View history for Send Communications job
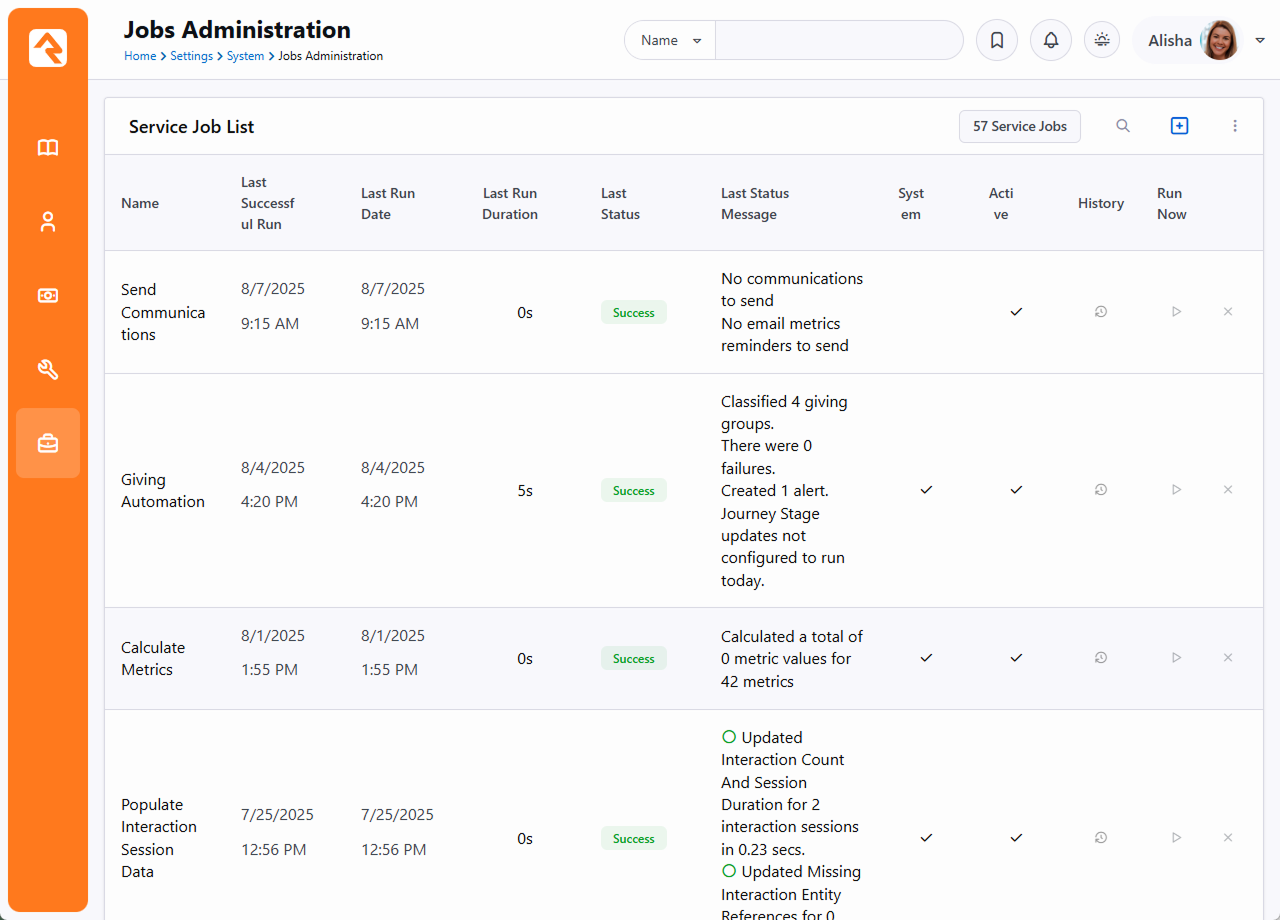Viewport: 1280px width, 920px height. (1100, 312)
